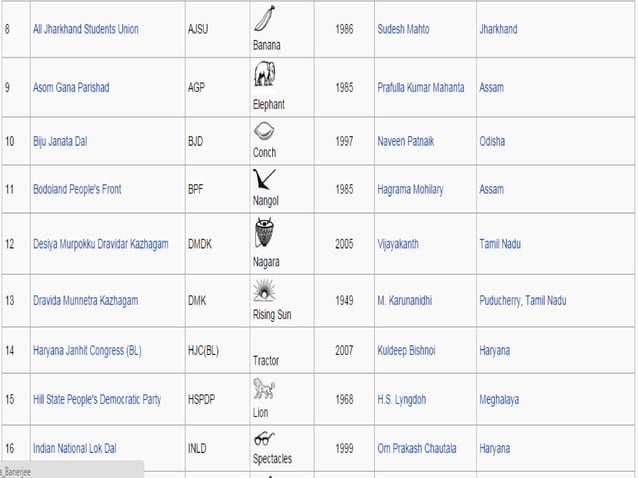Open the Rising Sun symbol image

click(264, 290)
